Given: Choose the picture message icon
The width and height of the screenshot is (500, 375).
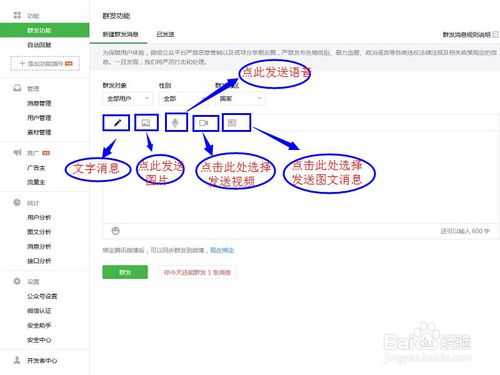Looking at the screenshot, I should click(146, 122).
